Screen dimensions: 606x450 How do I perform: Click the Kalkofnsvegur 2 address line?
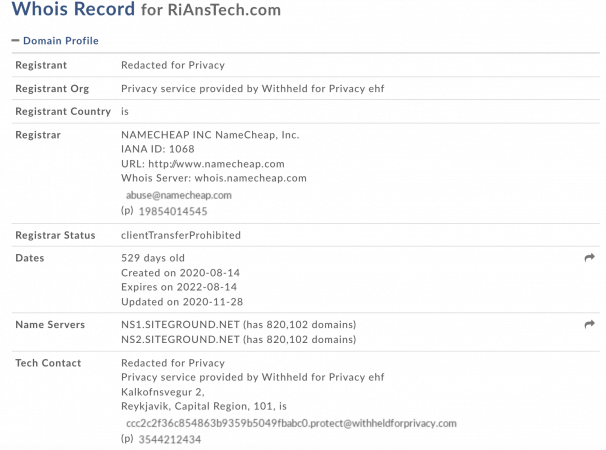(163, 392)
